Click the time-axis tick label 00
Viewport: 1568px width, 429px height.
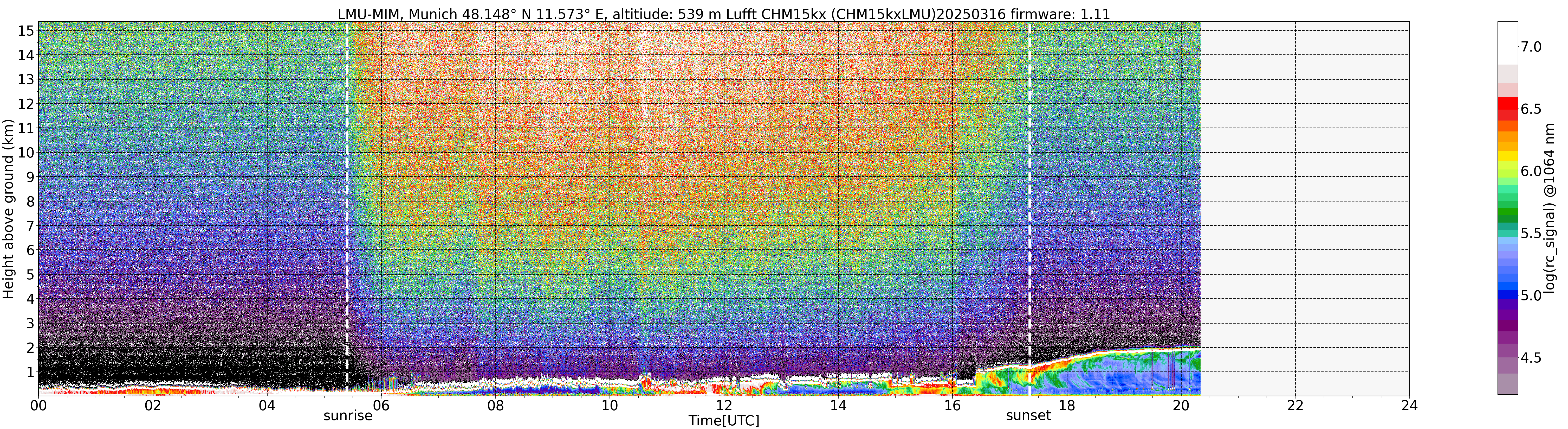point(38,405)
